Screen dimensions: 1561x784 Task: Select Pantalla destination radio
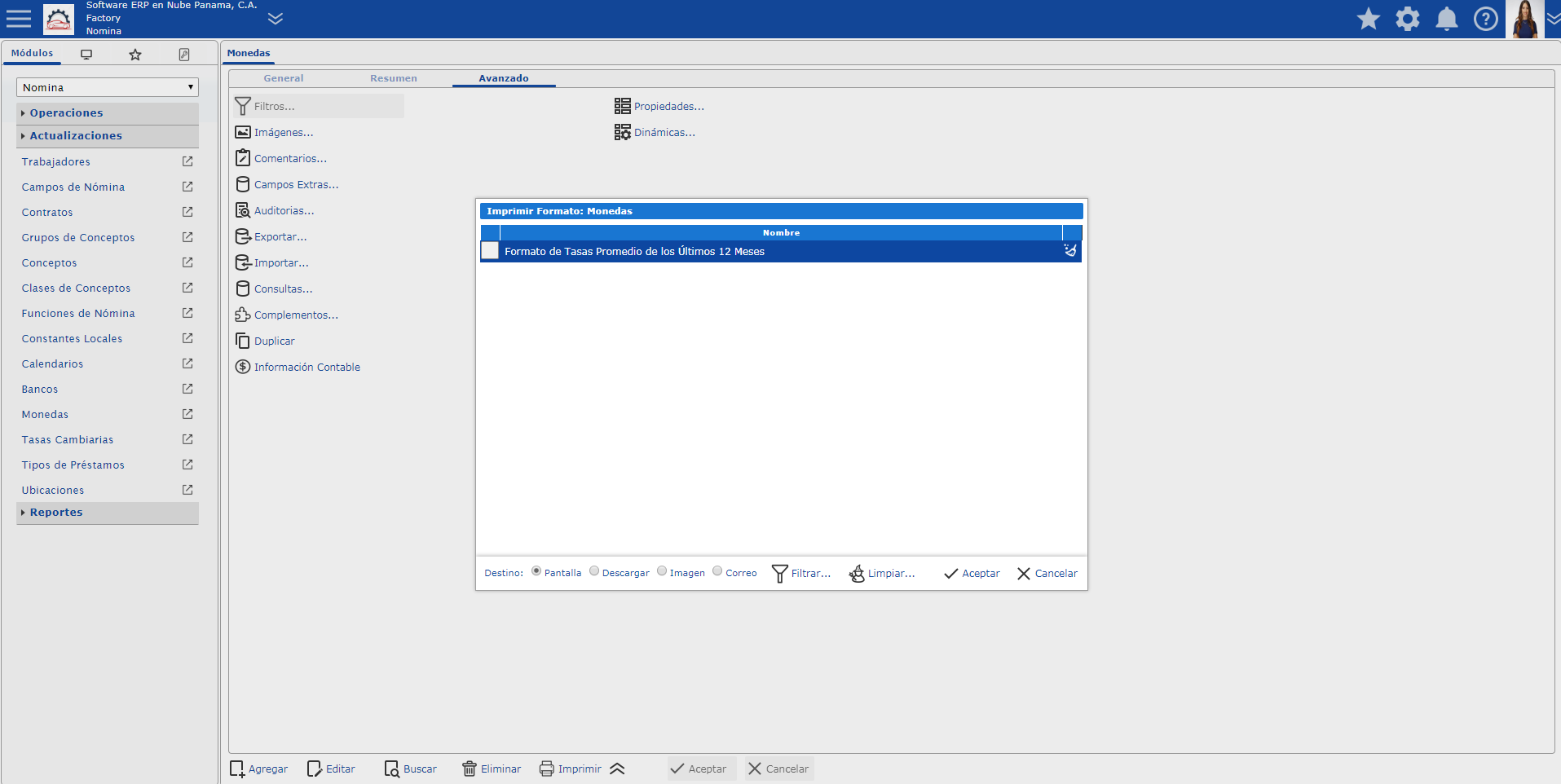pos(536,571)
